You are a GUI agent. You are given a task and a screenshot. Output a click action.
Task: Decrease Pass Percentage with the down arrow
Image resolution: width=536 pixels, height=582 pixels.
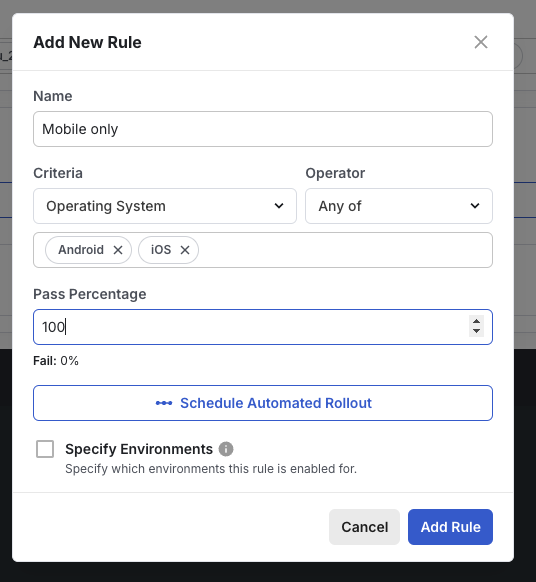coord(476,331)
